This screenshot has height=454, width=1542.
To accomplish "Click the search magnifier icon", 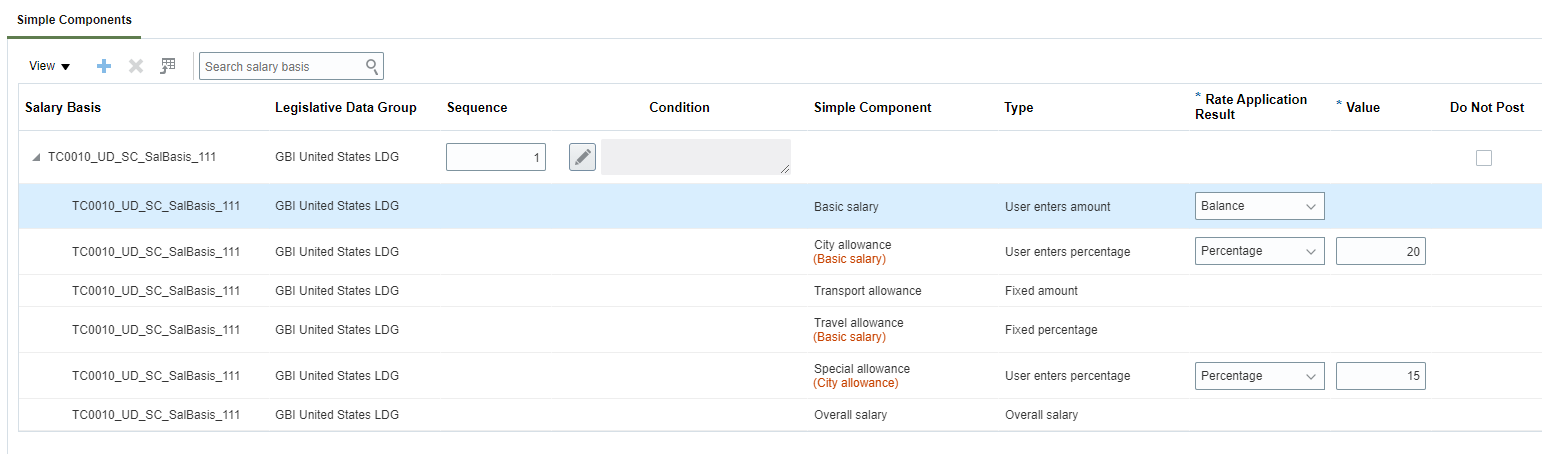I will pos(372,67).
